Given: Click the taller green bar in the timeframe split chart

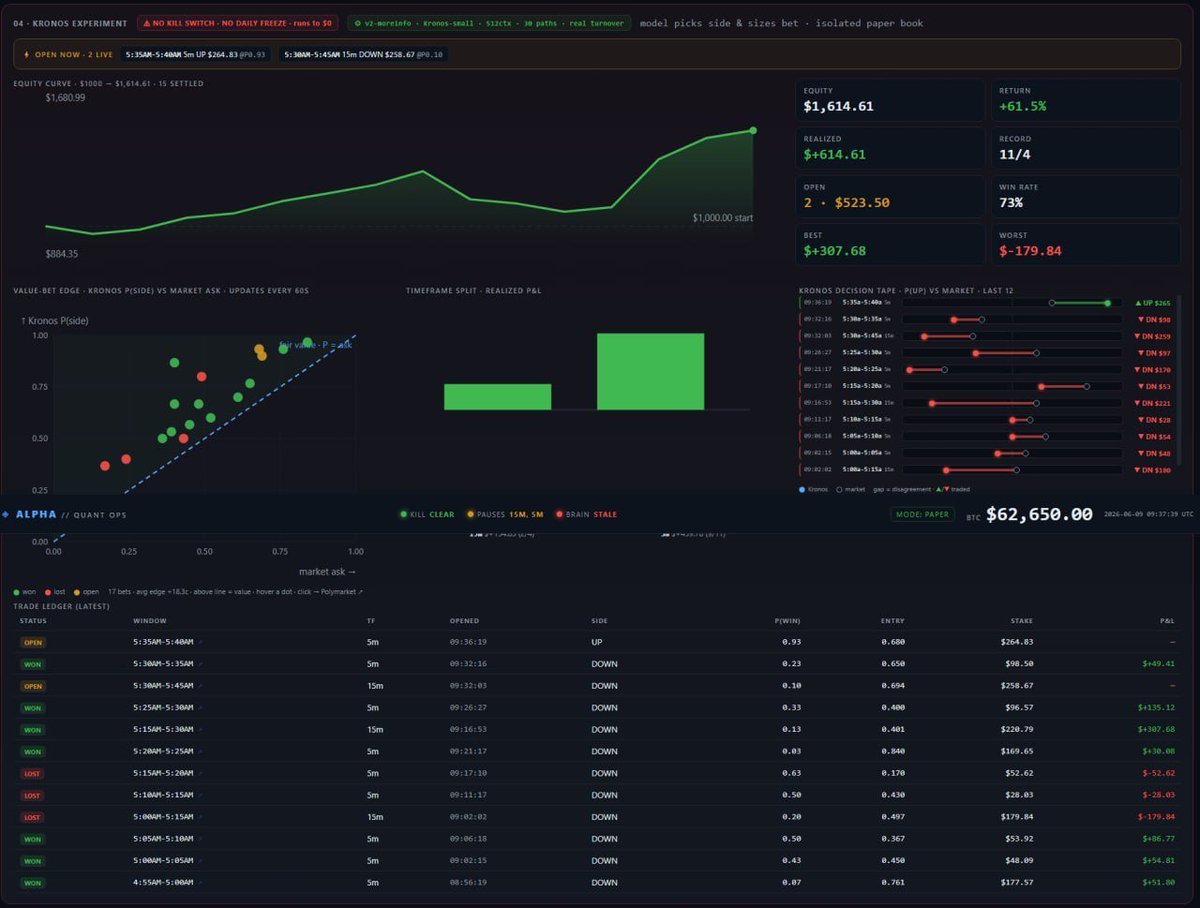Looking at the screenshot, I should click(x=651, y=371).
